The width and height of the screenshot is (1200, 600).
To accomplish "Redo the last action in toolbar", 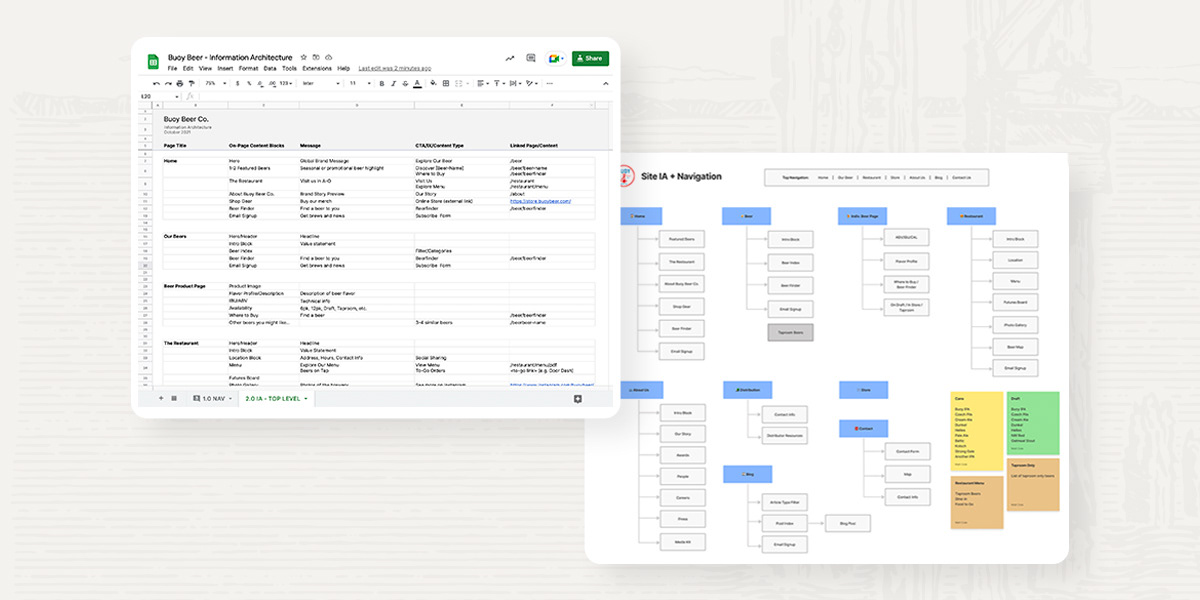I will 168,83.
